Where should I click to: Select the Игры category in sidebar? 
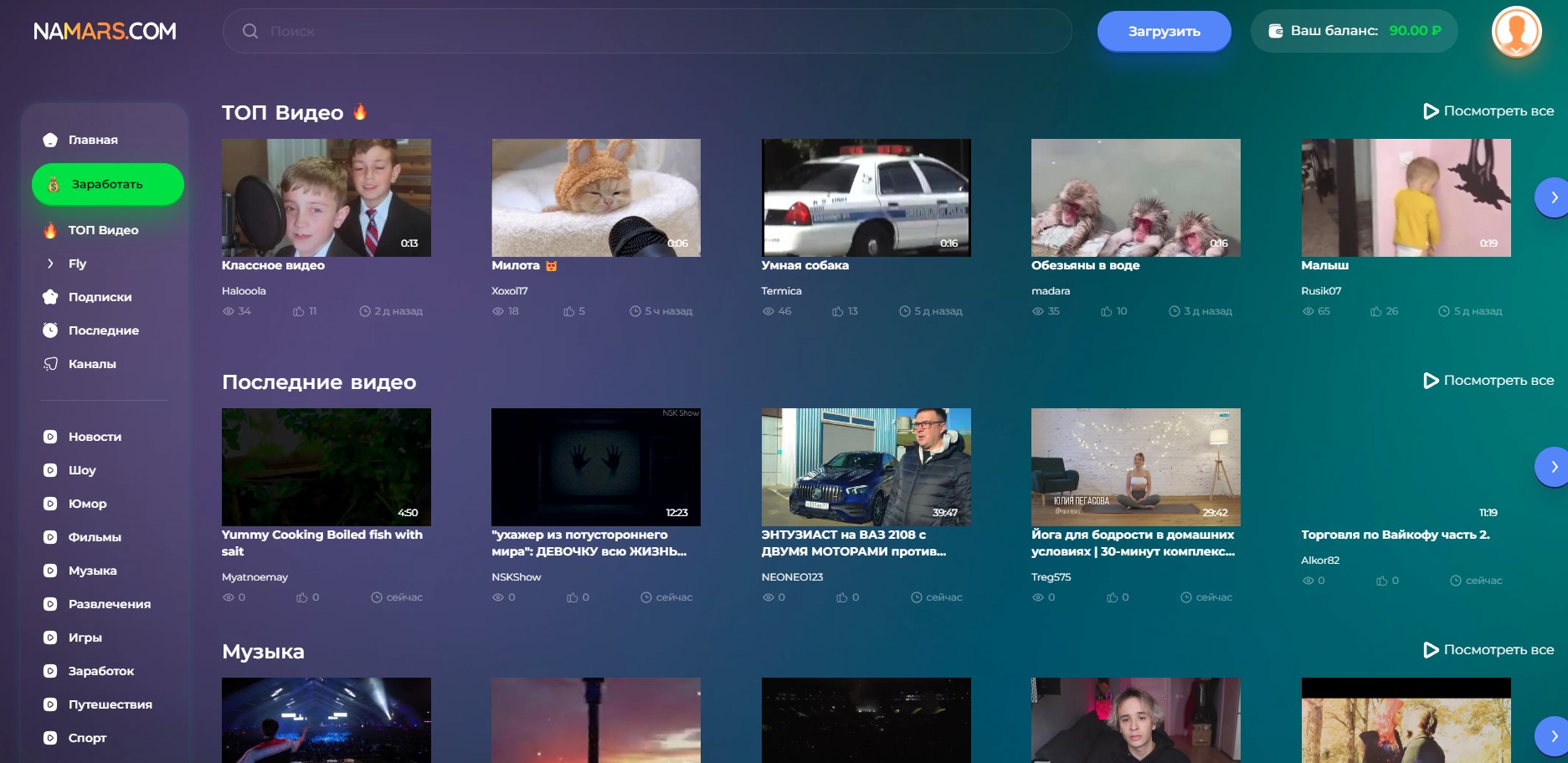point(85,638)
